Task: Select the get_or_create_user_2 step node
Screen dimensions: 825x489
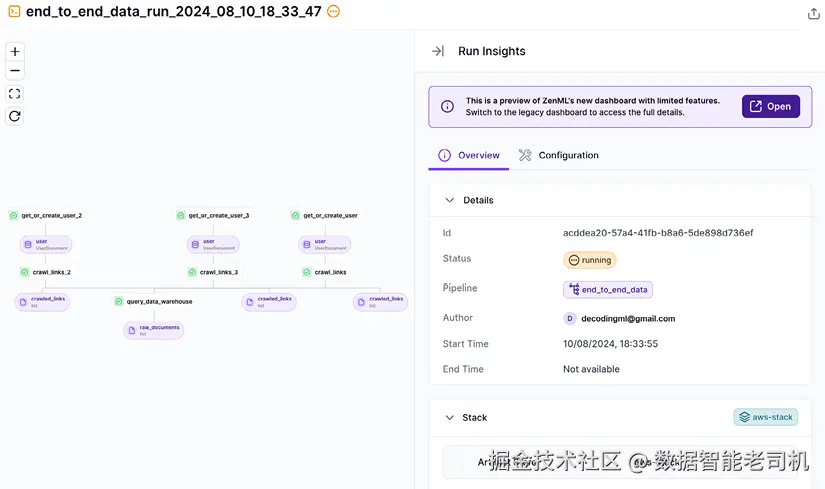Action: (x=46, y=215)
